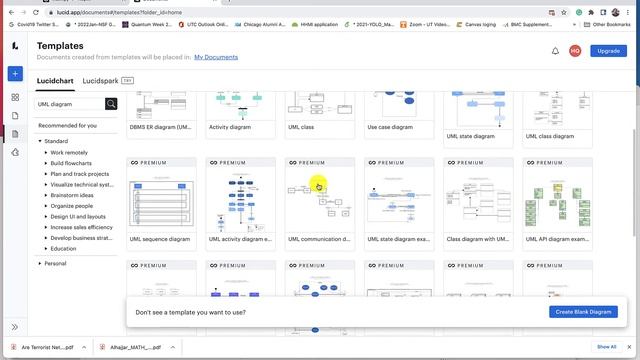
Task: Open the HO user avatar menu
Action: [575, 51]
